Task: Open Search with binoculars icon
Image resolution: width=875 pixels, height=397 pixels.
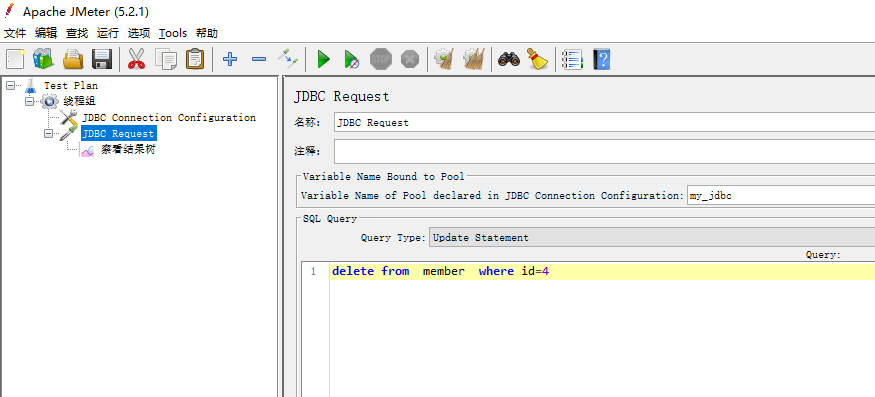Action: [x=508, y=59]
